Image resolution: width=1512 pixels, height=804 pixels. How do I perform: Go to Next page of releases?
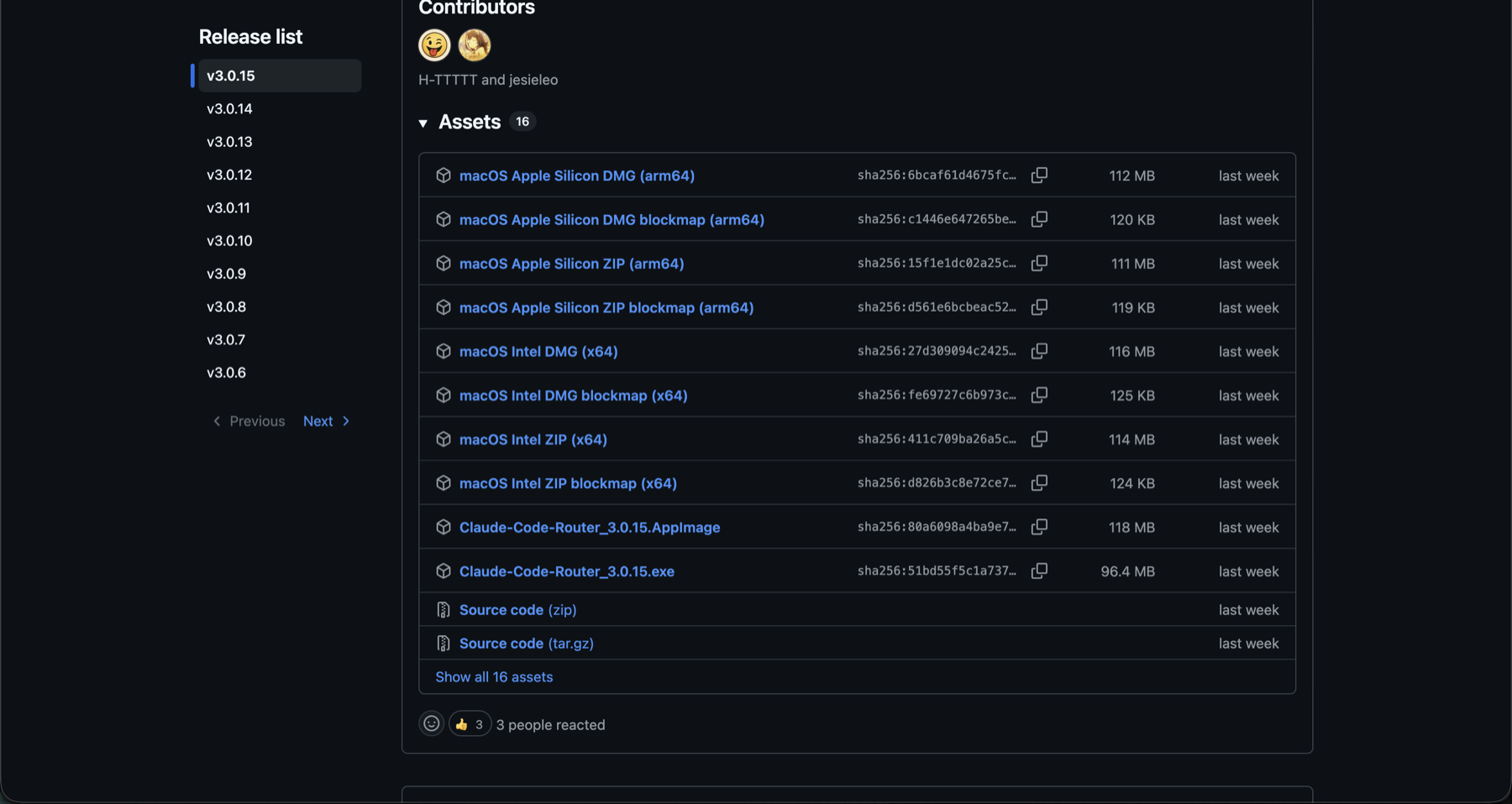327,421
